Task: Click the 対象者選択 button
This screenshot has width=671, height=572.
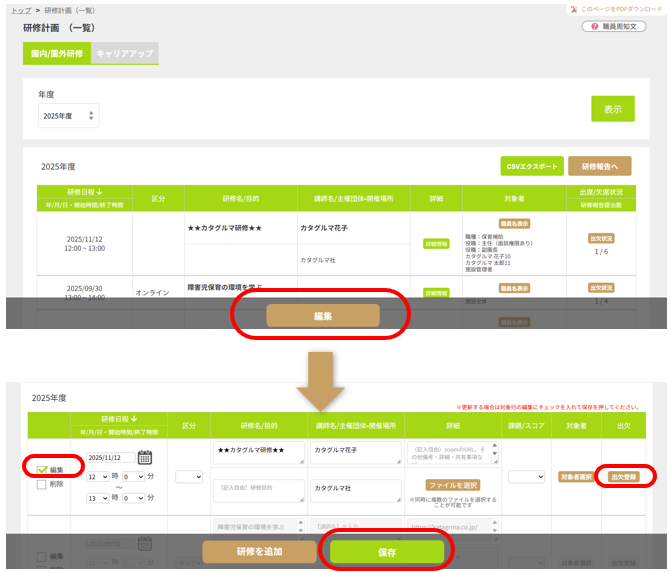Action: (576, 477)
